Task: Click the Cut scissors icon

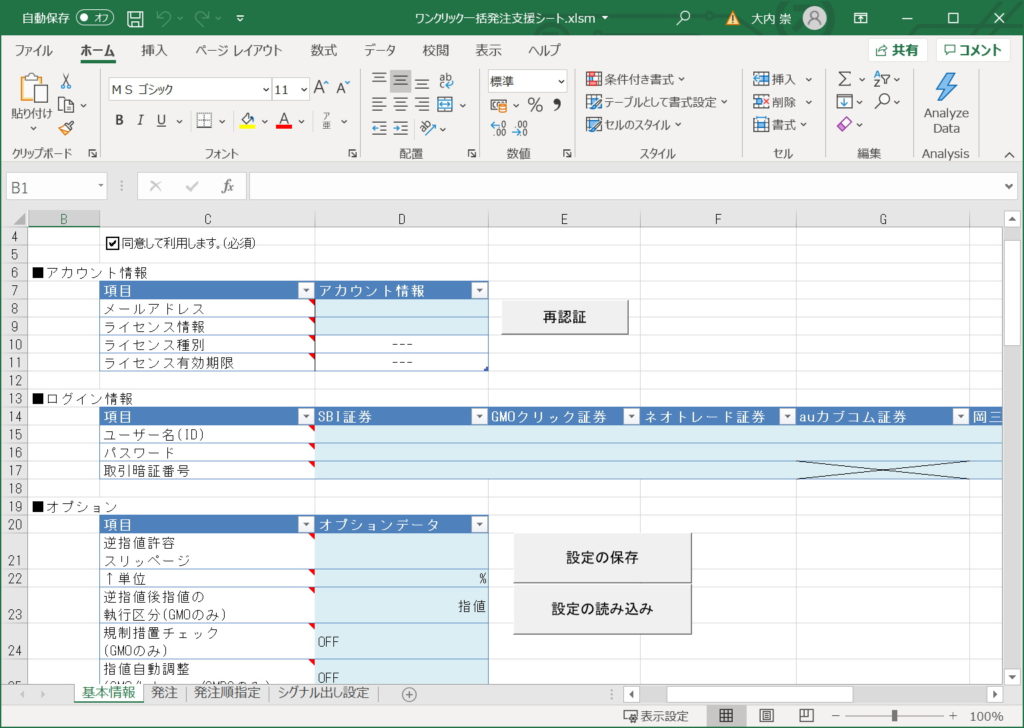Action: 66,81
